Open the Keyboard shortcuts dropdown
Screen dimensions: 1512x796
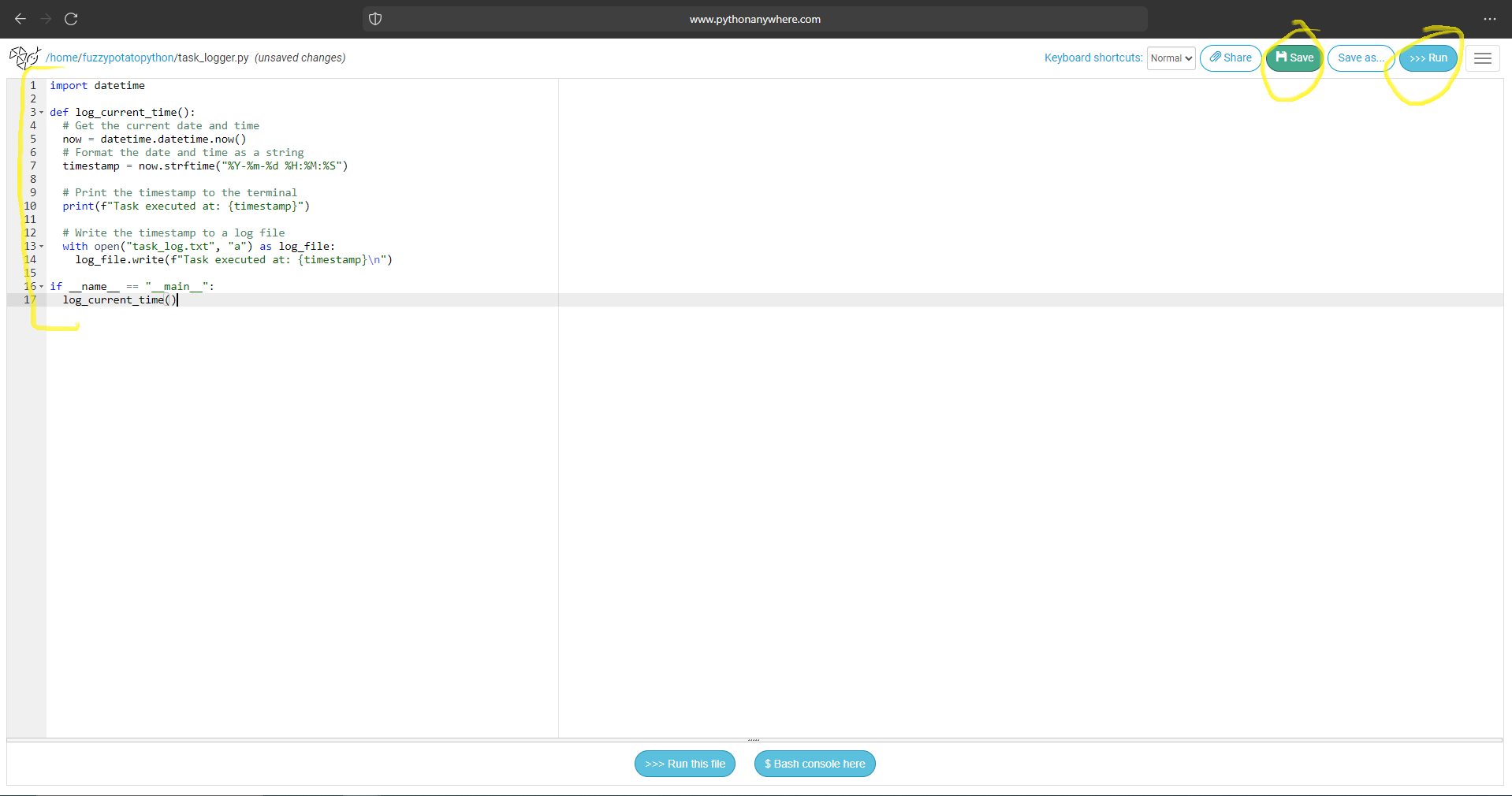tap(1171, 58)
